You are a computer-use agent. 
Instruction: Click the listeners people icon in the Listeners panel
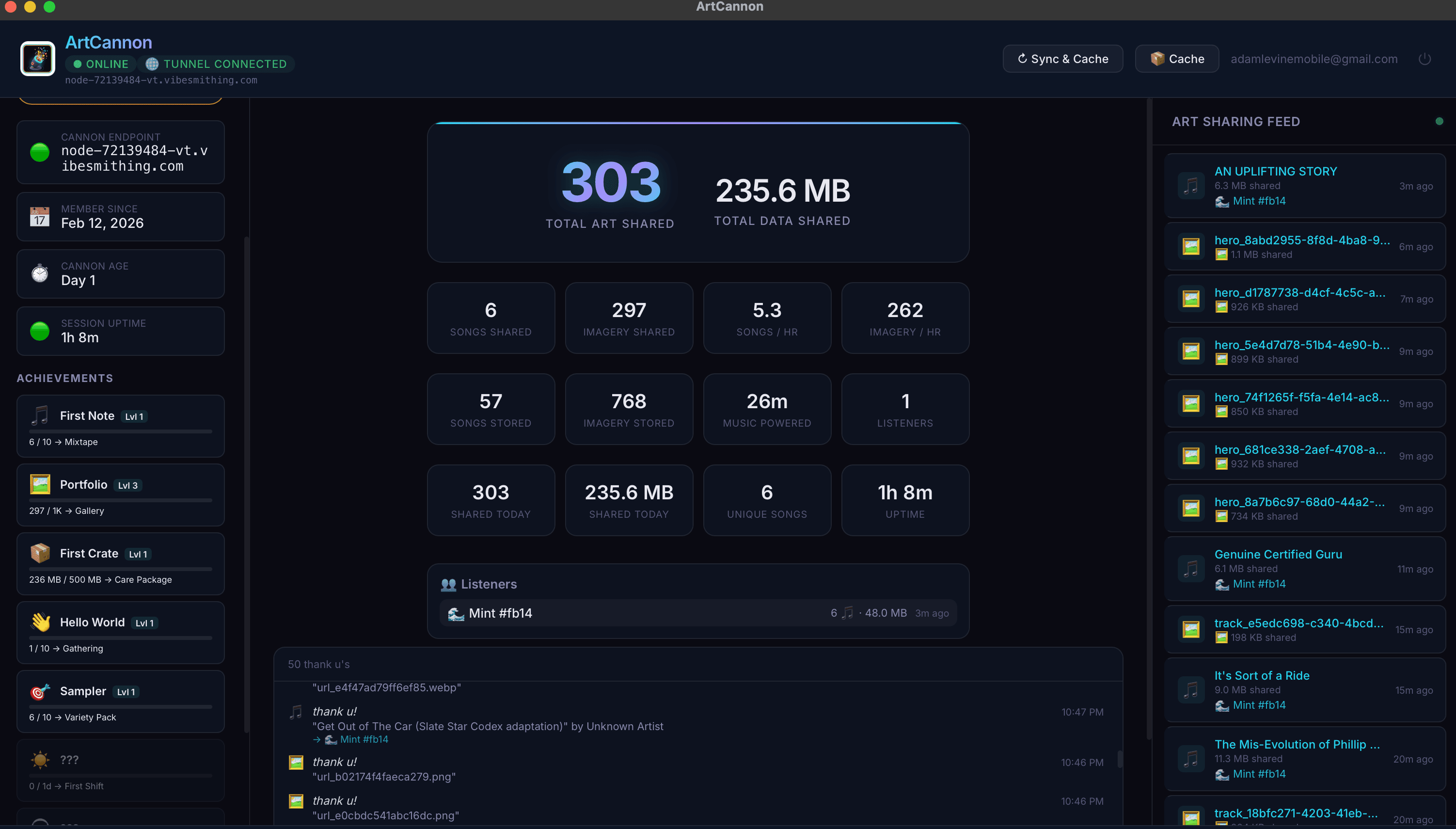click(x=448, y=584)
